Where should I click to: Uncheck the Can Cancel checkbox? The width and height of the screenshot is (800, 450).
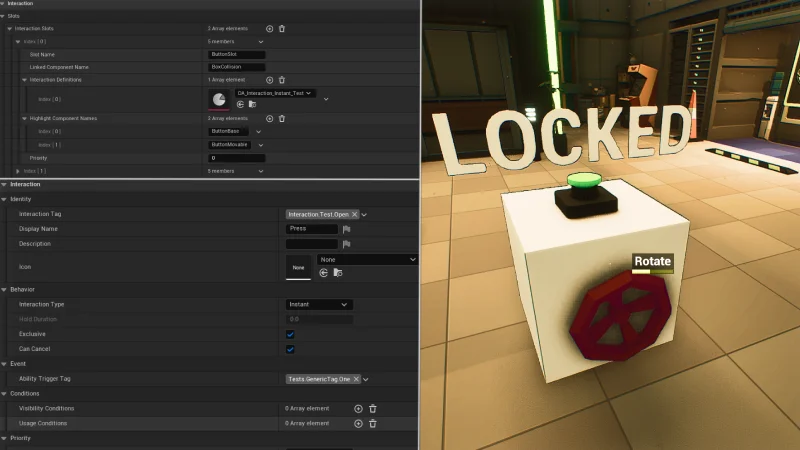click(x=290, y=349)
